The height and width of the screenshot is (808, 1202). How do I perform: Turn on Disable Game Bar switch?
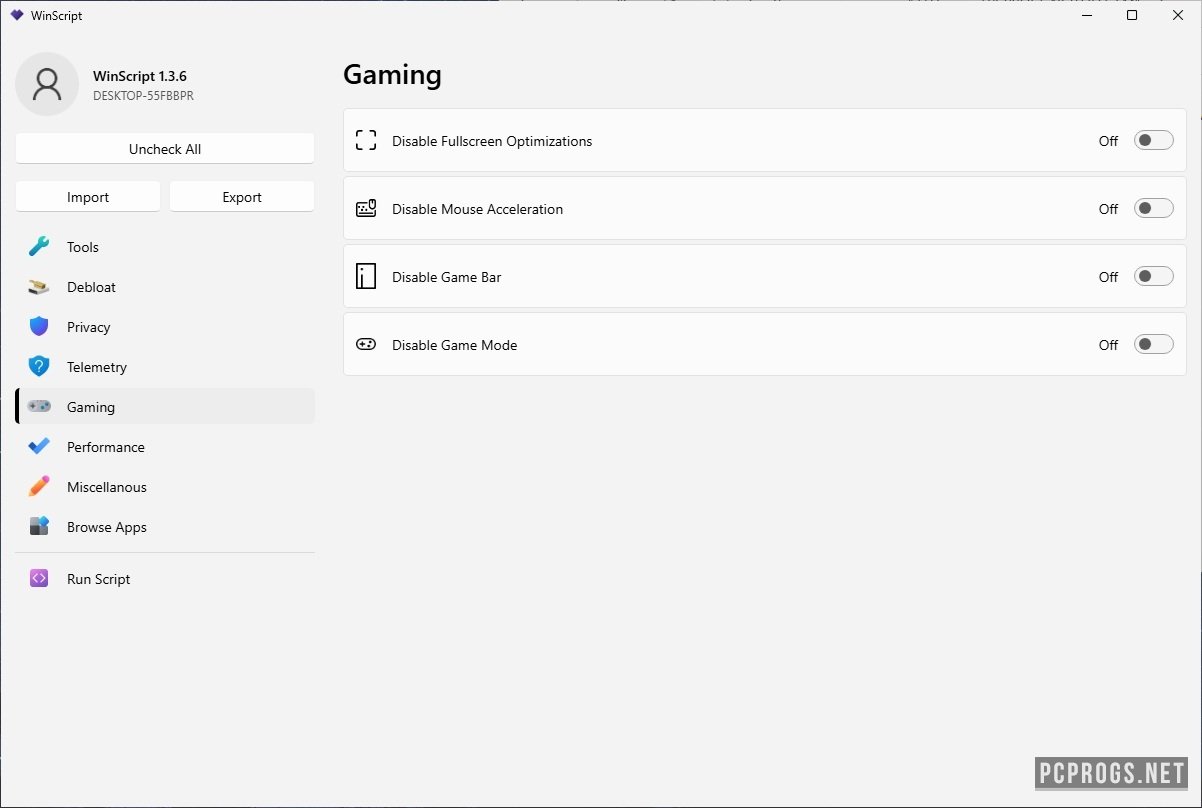[1153, 277]
